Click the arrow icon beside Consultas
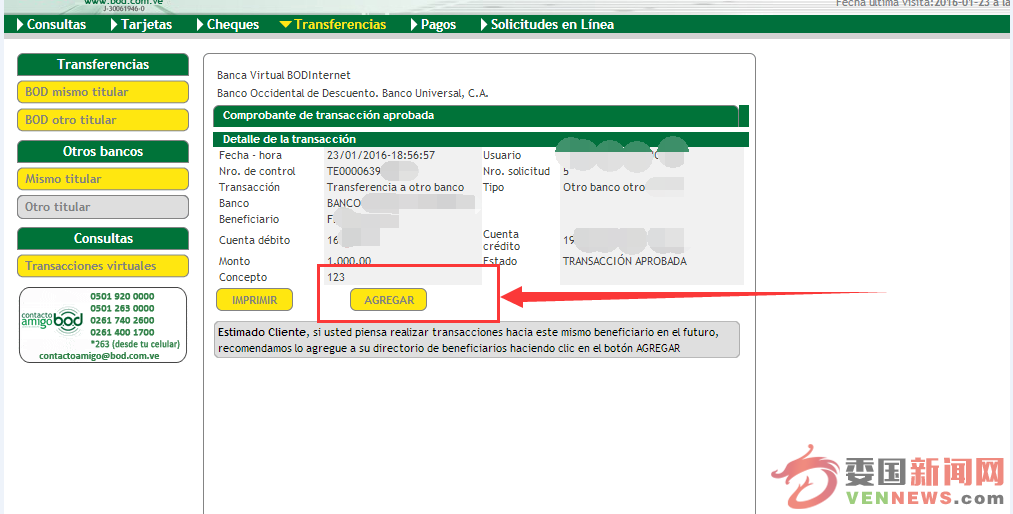Image resolution: width=1013 pixels, height=514 pixels. coord(21,25)
